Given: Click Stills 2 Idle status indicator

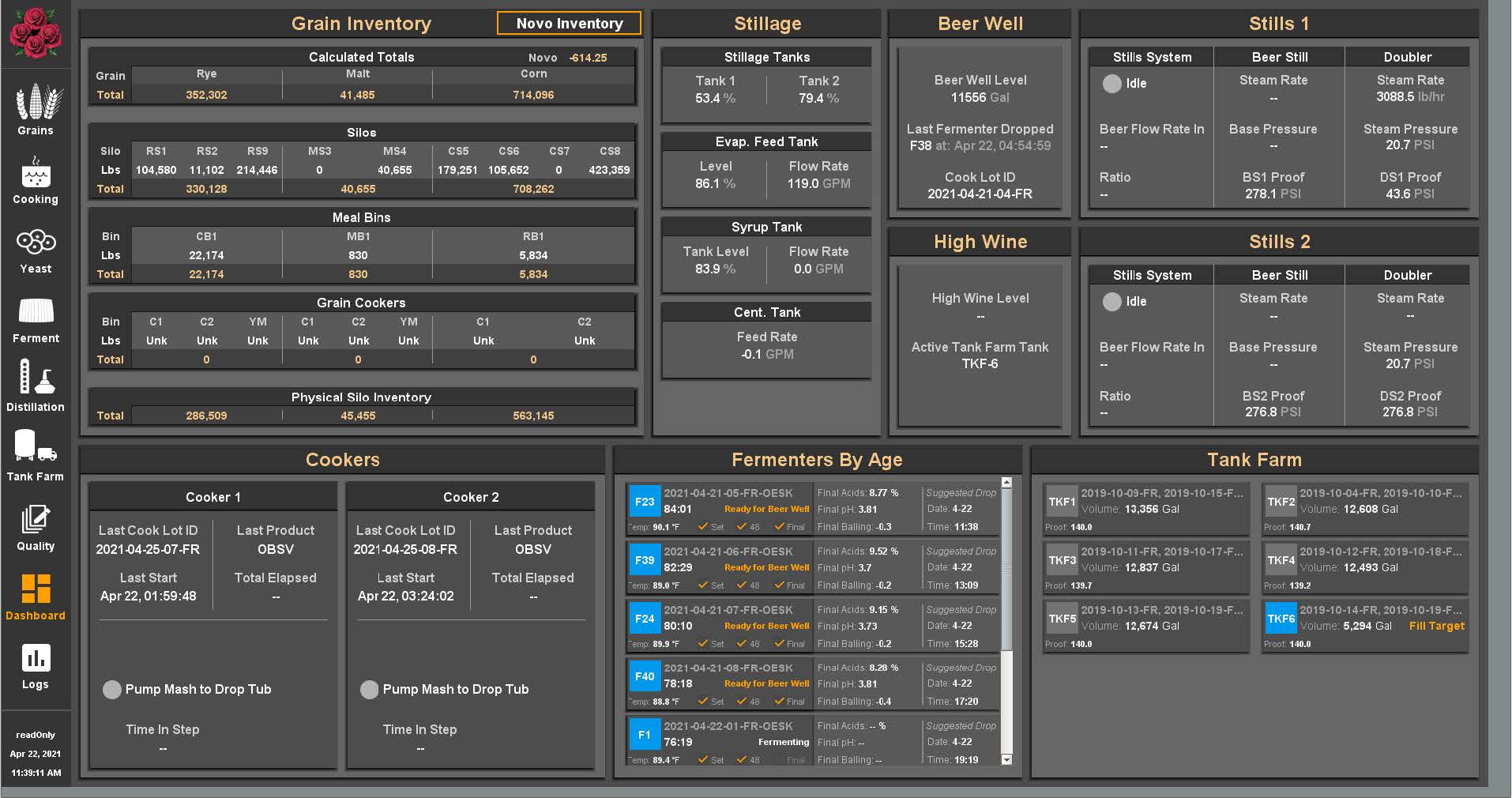Looking at the screenshot, I should coord(1112,302).
